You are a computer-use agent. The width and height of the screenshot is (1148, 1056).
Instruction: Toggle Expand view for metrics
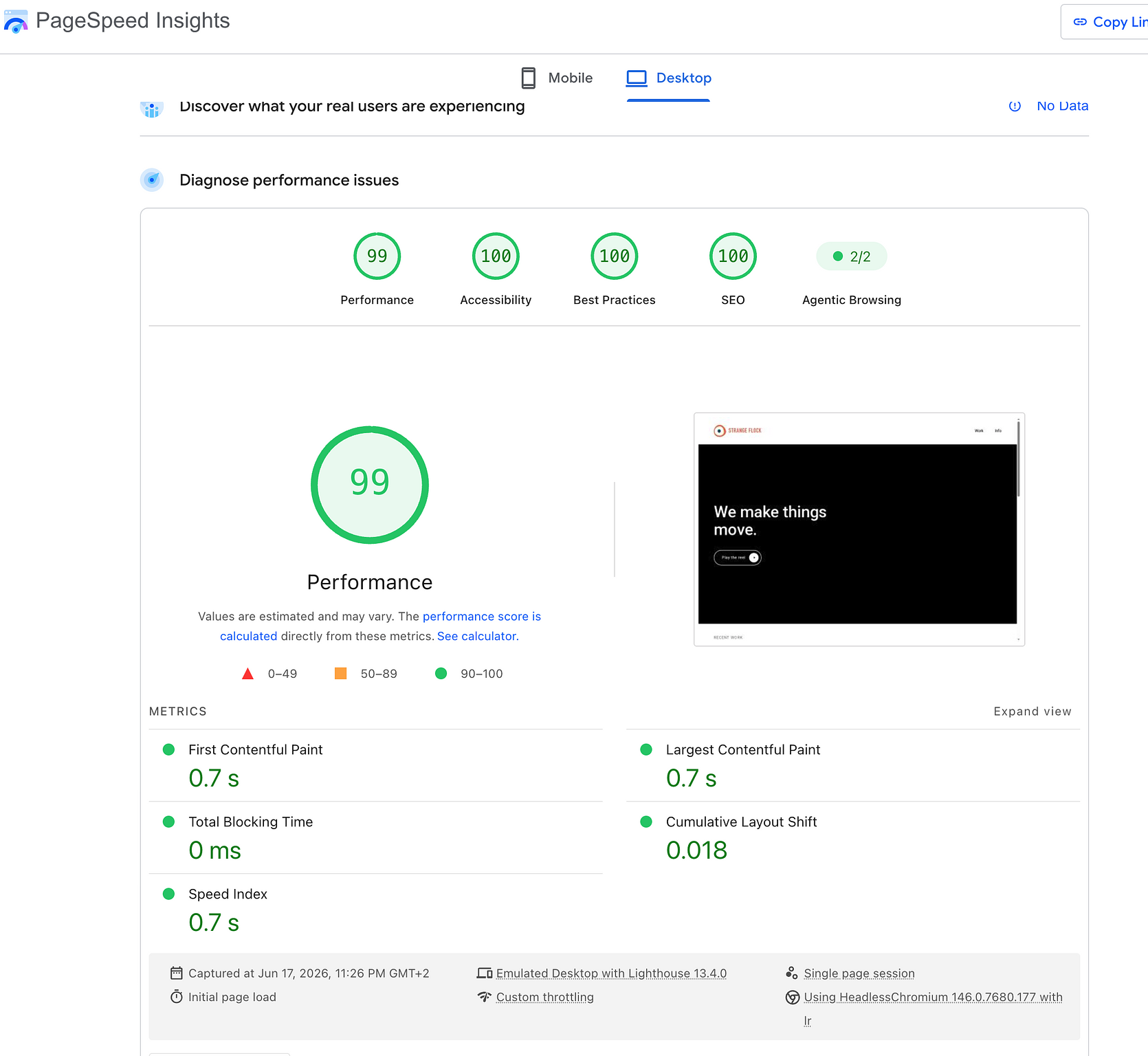(1032, 712)
